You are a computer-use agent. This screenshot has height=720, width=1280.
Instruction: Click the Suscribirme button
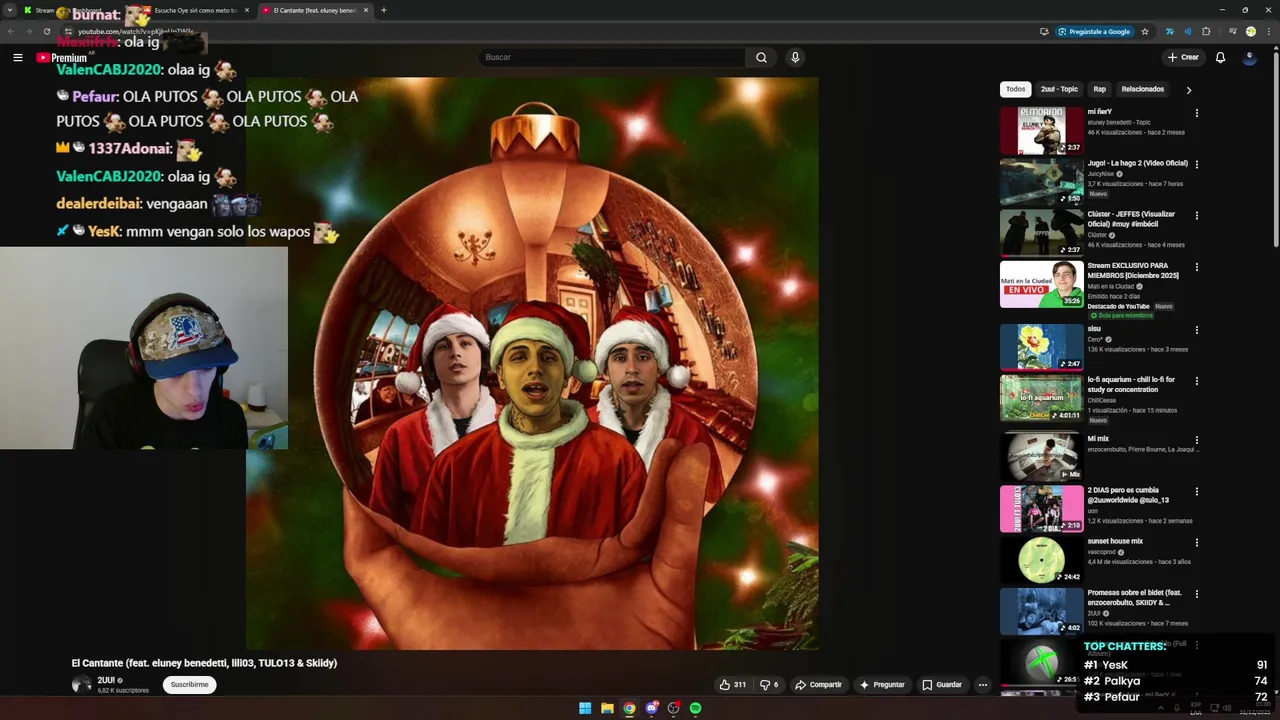coord(189,685)
